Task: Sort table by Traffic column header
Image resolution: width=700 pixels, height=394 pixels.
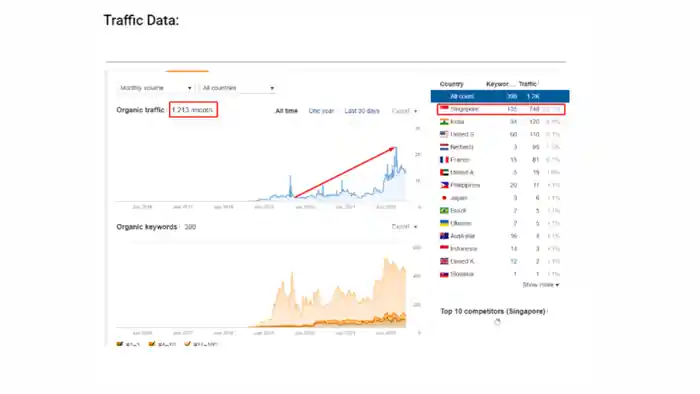Action: point(528,84)
